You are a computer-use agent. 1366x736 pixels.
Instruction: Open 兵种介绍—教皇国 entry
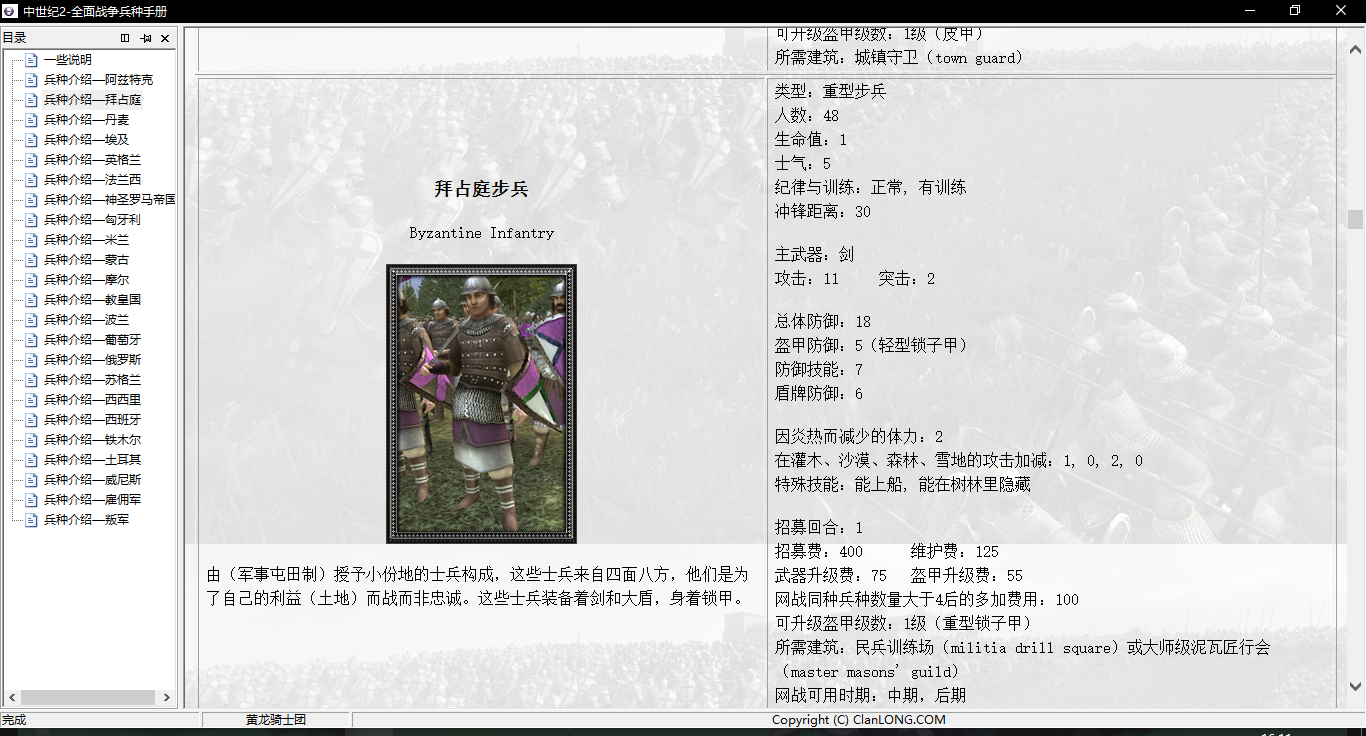pos(92,300)
